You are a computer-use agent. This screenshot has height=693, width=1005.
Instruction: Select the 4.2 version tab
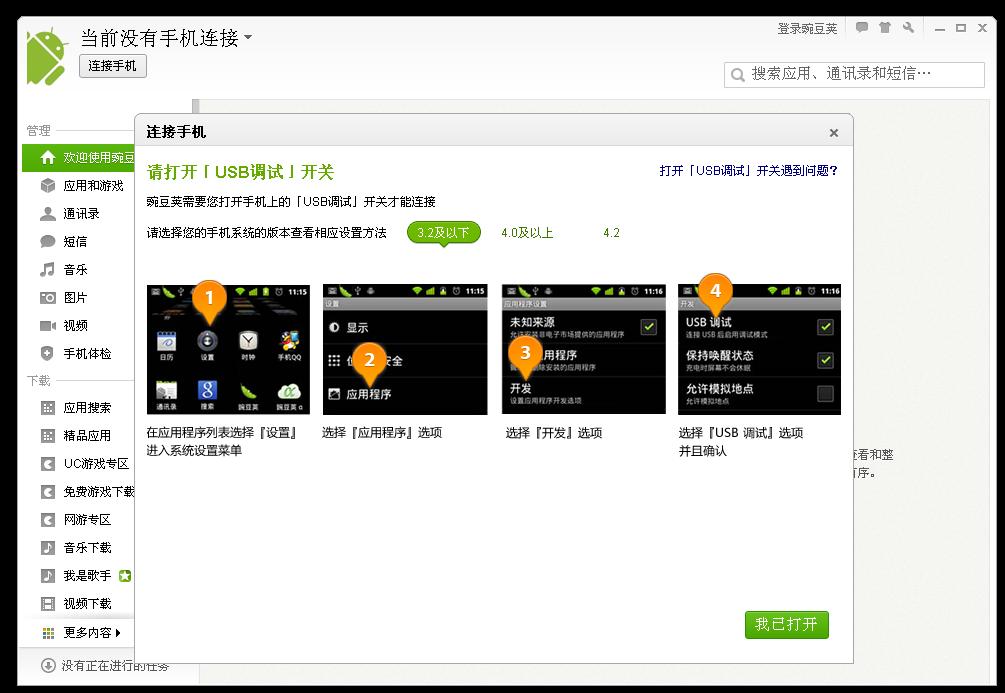pyautogui.click(x=611, y=233)
